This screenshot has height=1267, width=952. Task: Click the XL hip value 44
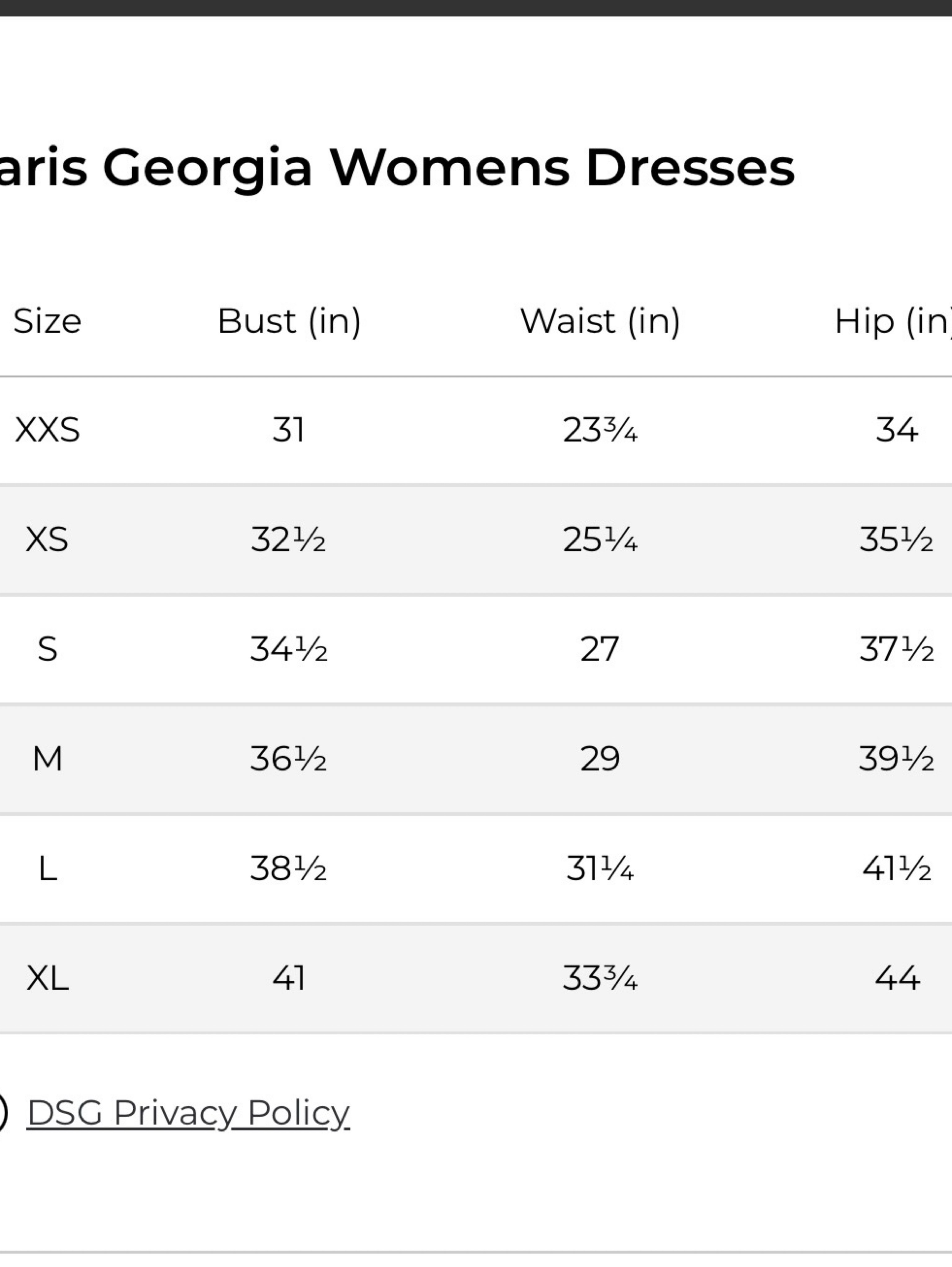click(897, 978)
